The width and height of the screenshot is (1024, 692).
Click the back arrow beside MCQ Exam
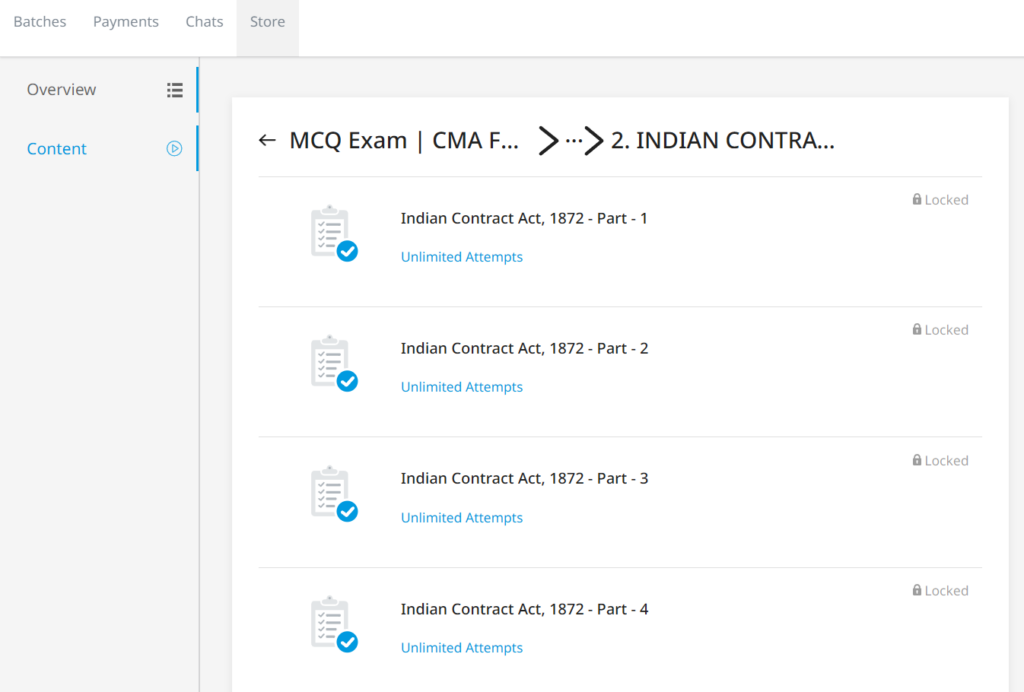point(267,141)
